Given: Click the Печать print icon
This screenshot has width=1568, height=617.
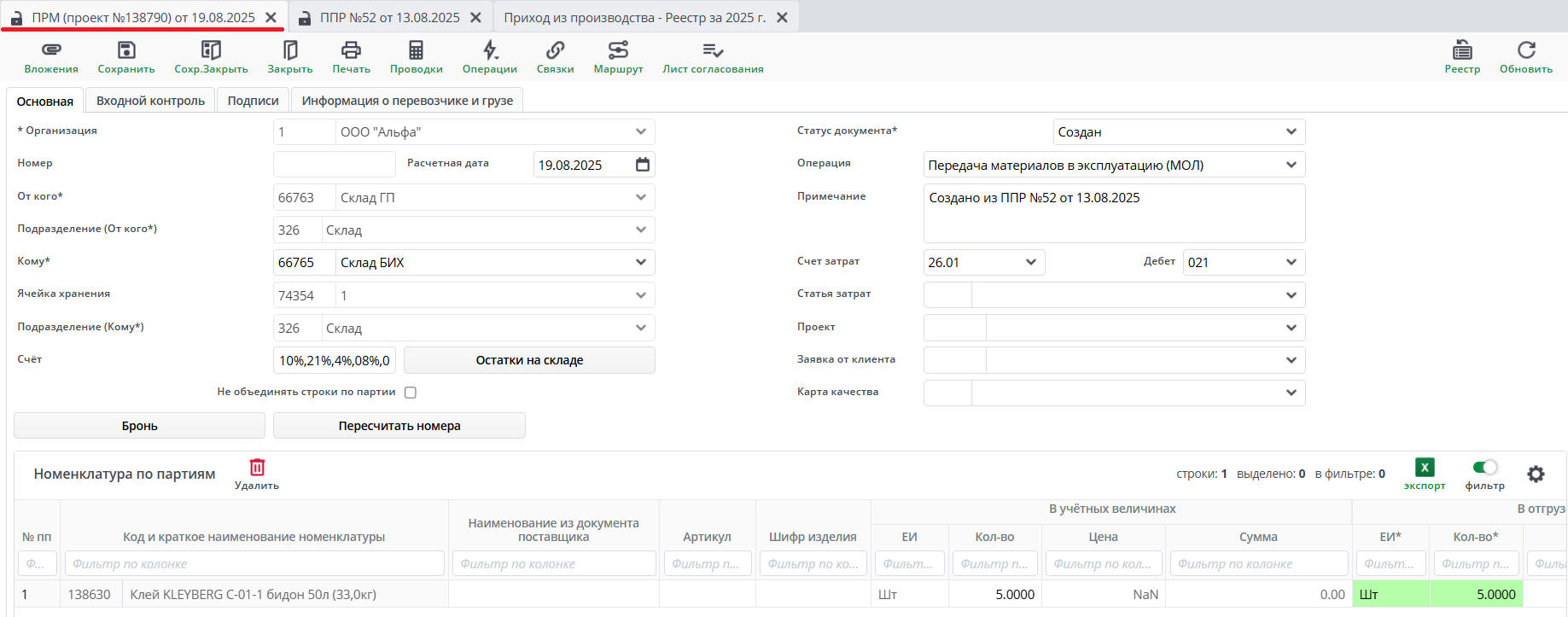Looking at the screenshot, I should tap(351, 50).
